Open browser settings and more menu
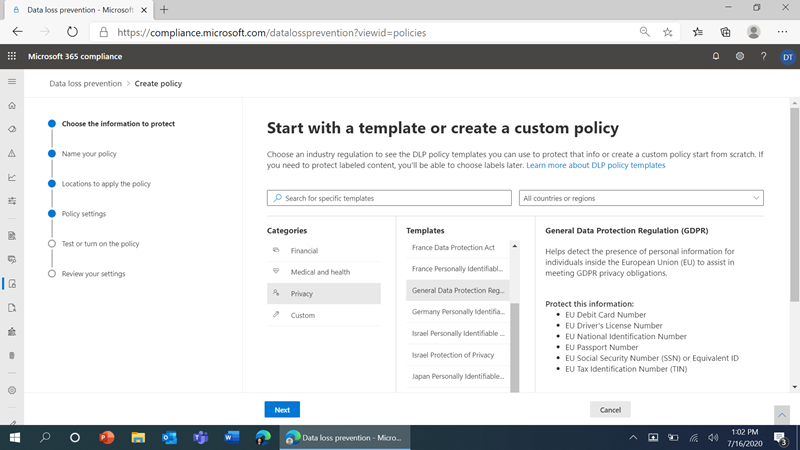 (782, 32)
